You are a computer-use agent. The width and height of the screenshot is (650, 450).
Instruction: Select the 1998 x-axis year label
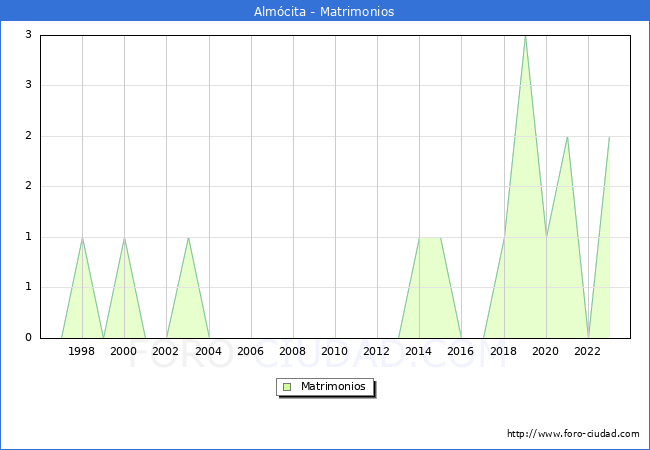[82, 352]
